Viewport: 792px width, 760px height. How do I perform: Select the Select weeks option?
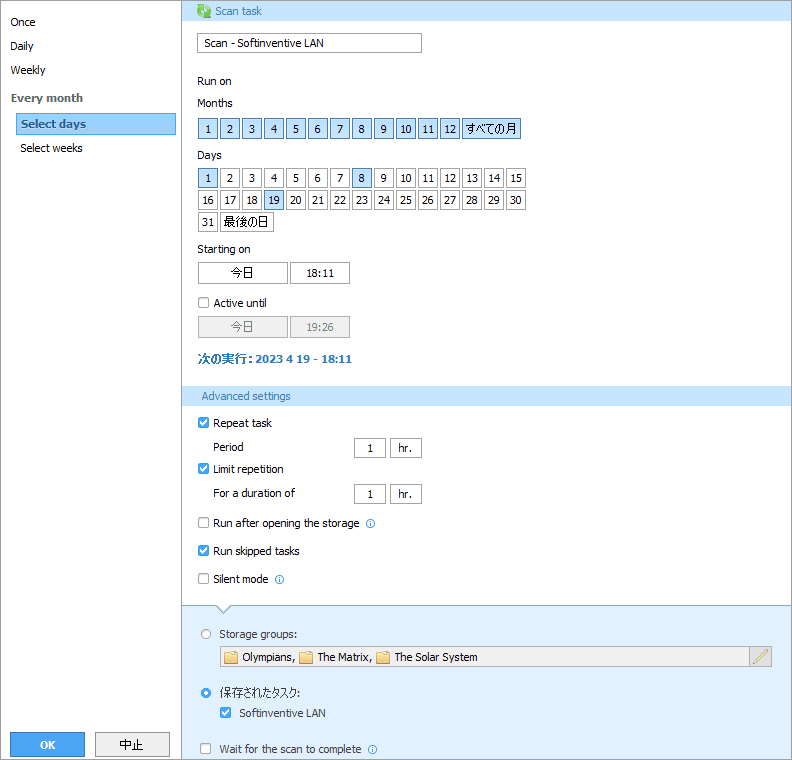click(52, 148)
